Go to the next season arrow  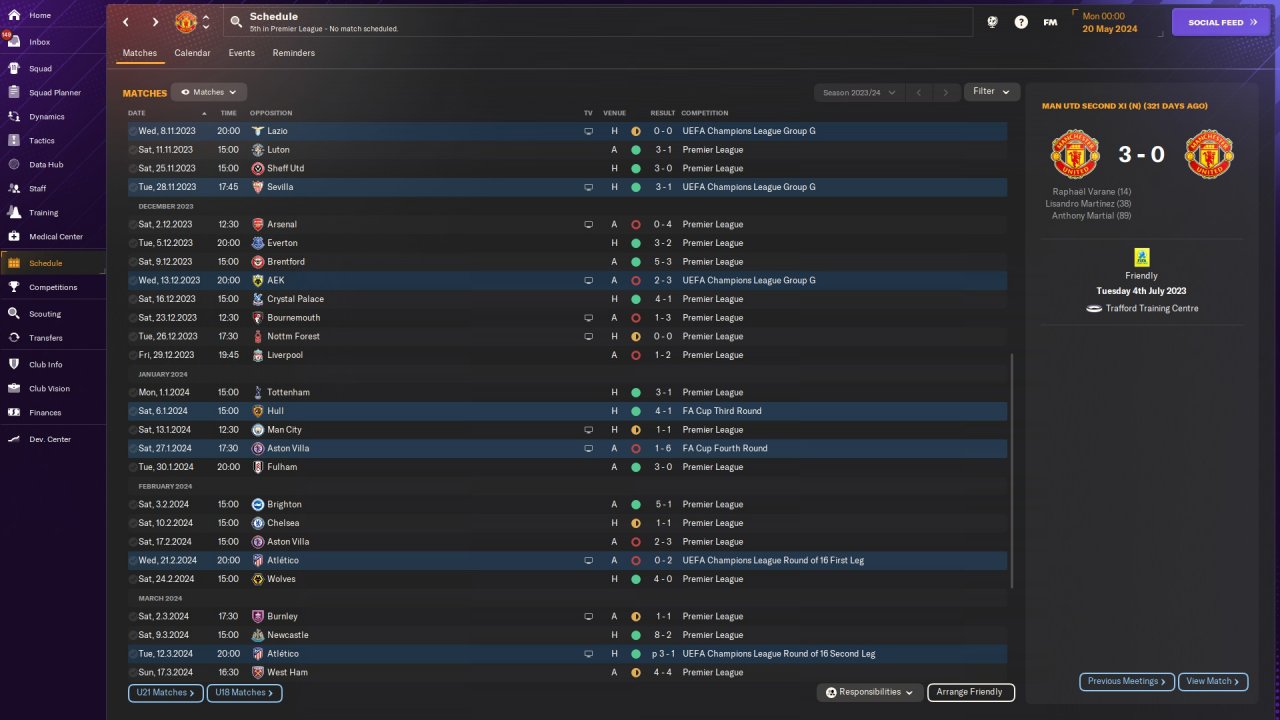tap(945, 93)
